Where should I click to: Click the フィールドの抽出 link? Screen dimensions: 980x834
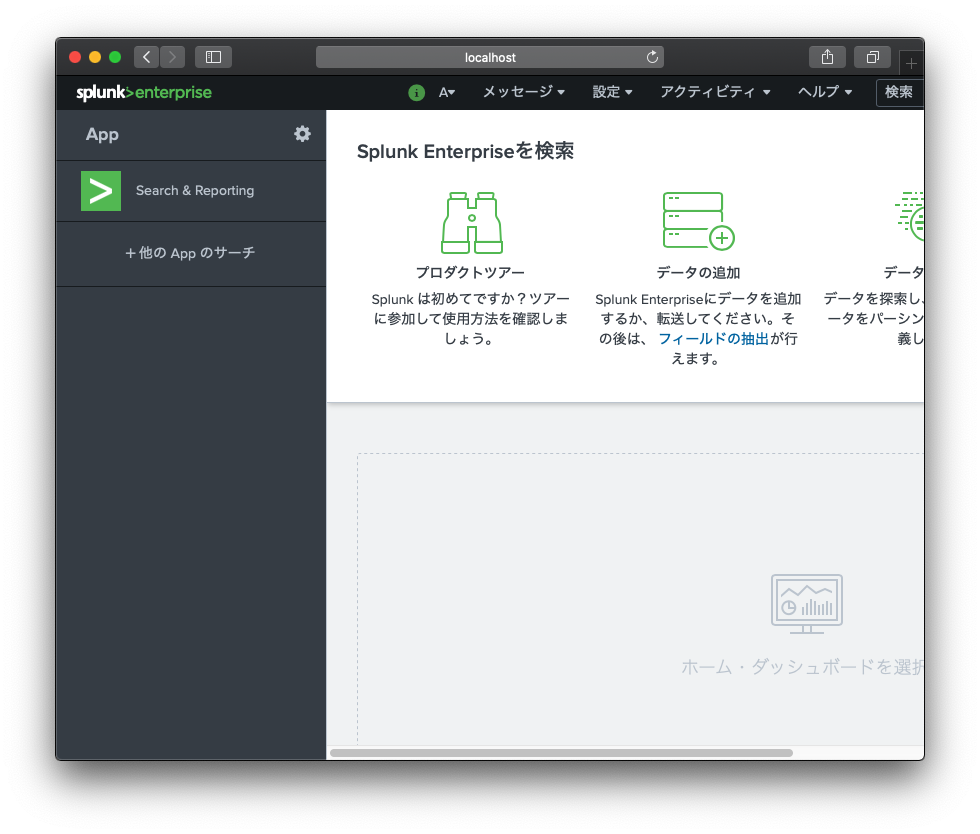tap(713, 339)
